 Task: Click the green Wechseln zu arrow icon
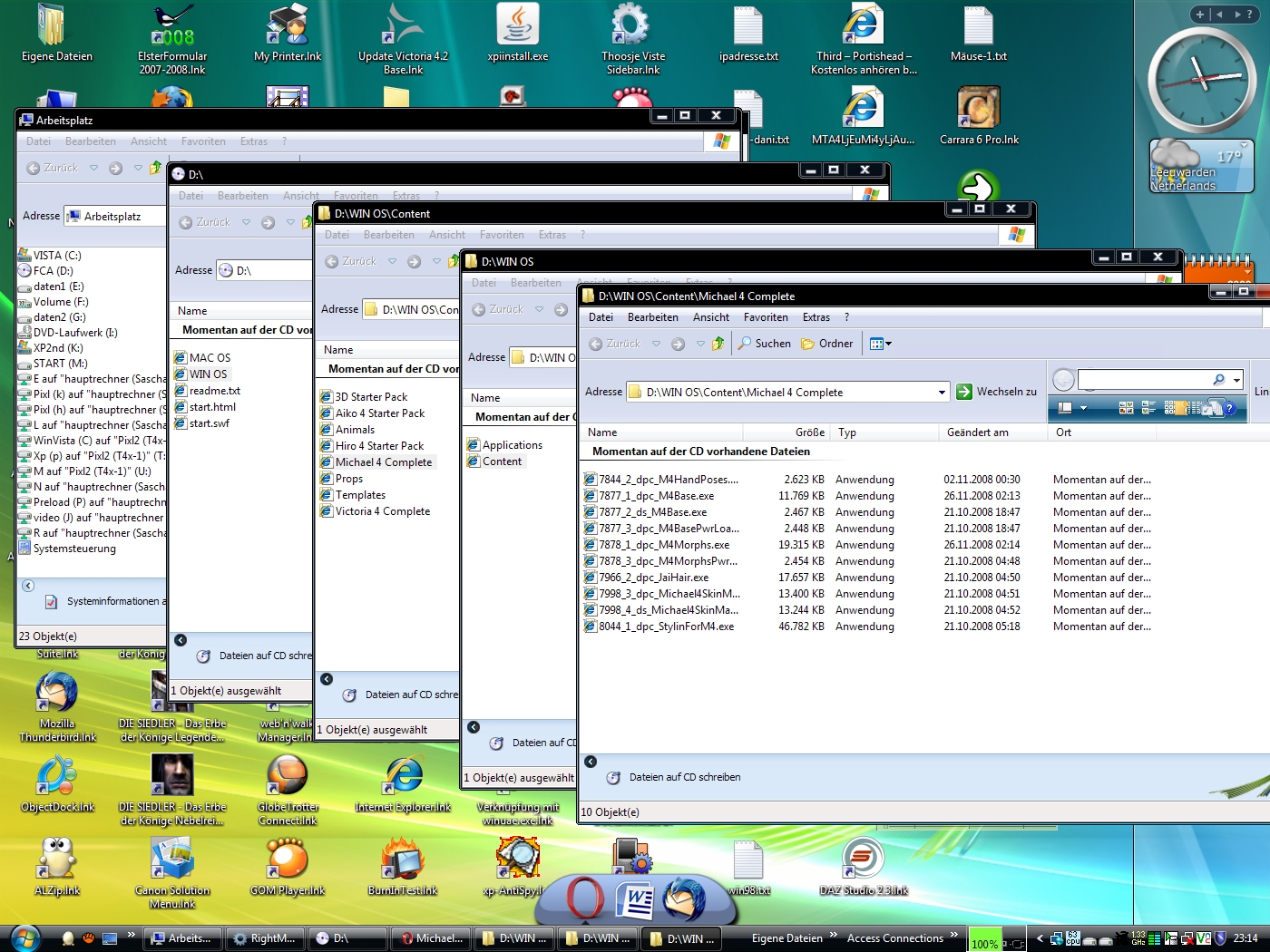[964, 392]
